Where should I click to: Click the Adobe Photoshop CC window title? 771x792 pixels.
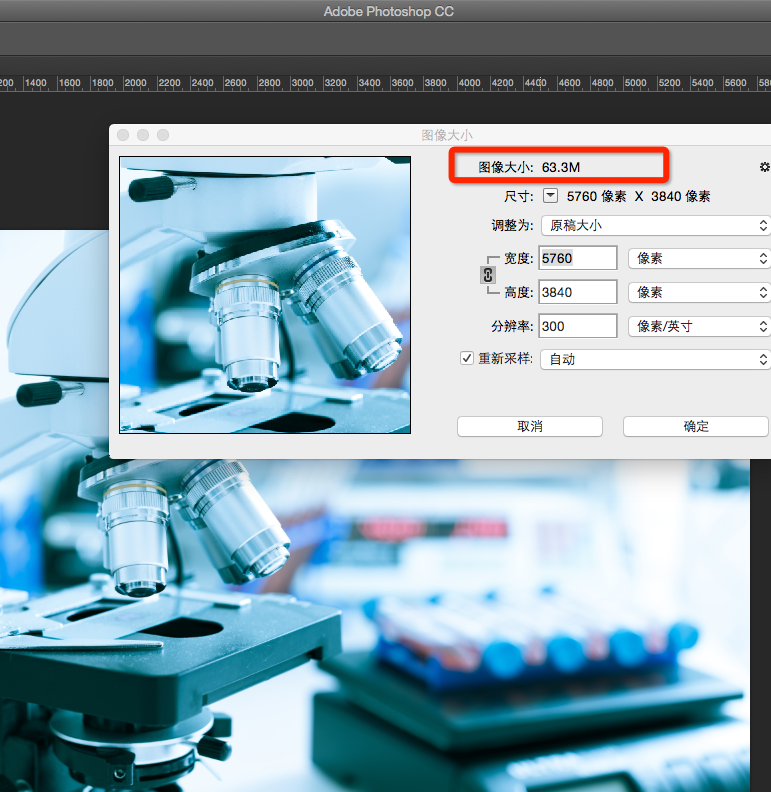click(389, 11)
